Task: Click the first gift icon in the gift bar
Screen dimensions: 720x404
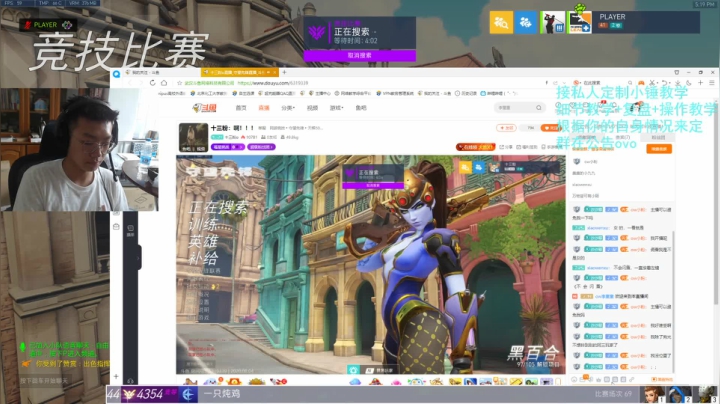Action: (x=190, y=381)
